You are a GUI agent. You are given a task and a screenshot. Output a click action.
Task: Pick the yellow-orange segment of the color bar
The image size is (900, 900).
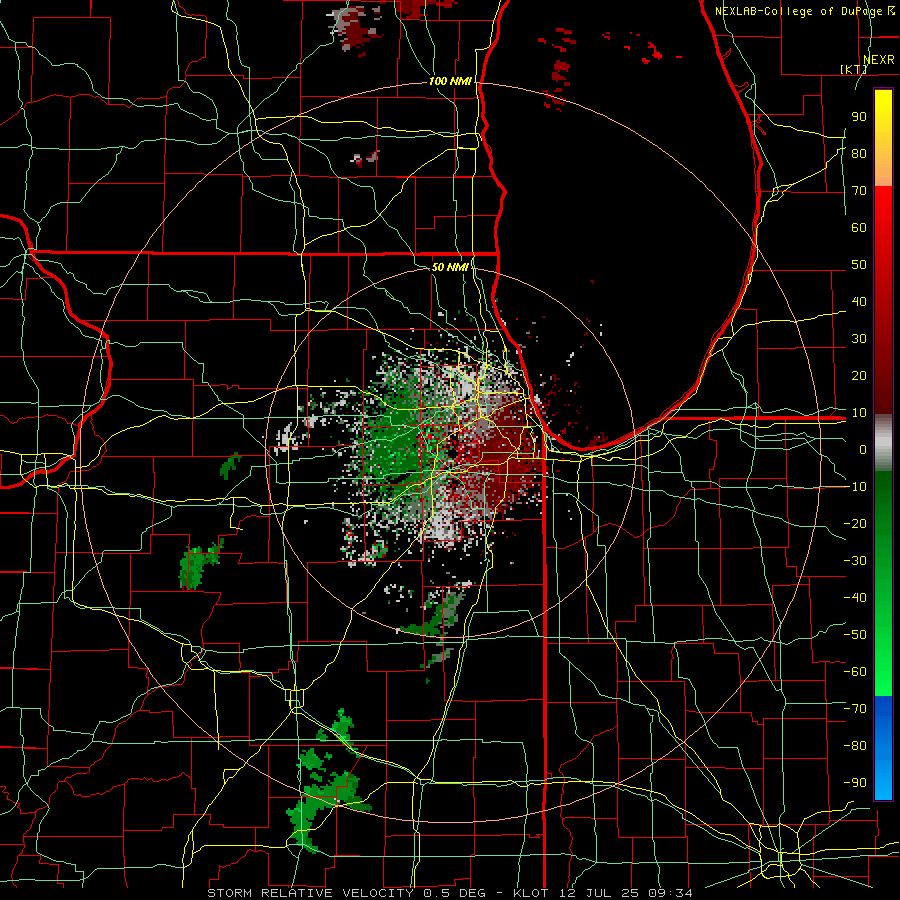883,138
